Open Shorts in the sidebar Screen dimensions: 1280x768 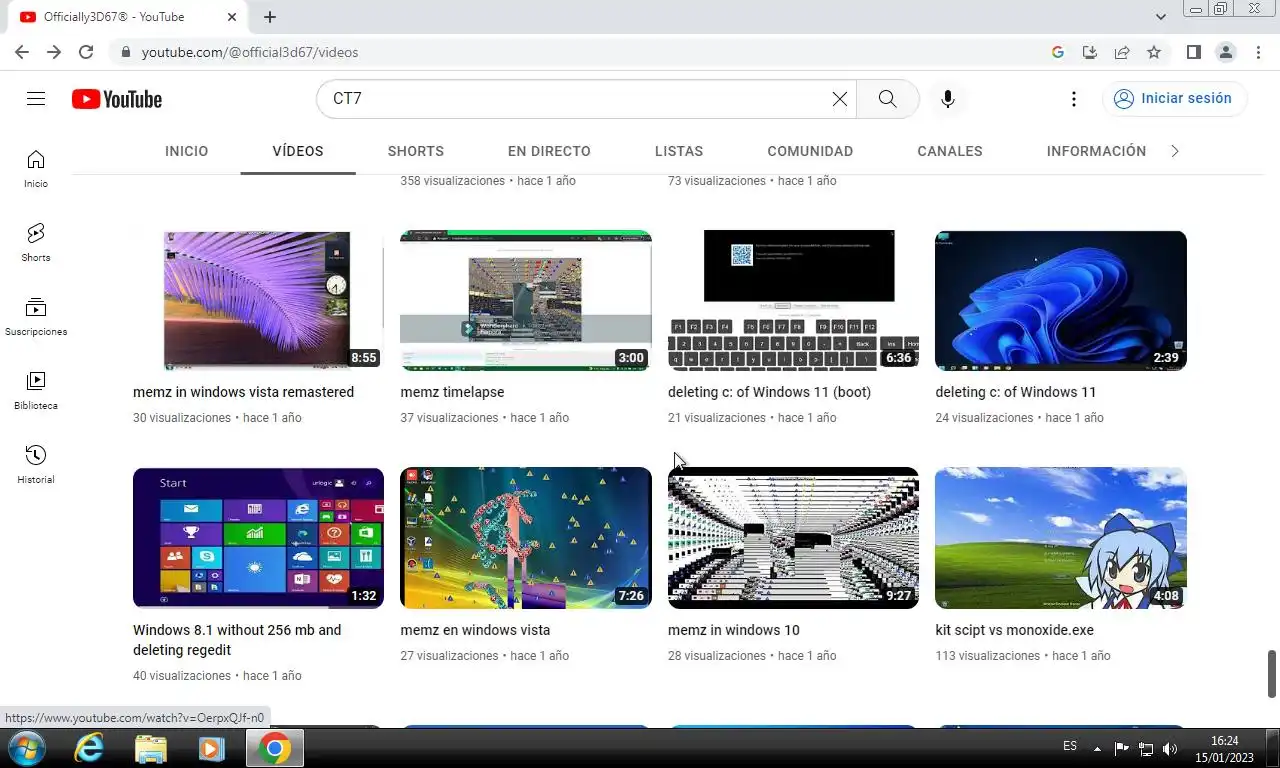36,242
